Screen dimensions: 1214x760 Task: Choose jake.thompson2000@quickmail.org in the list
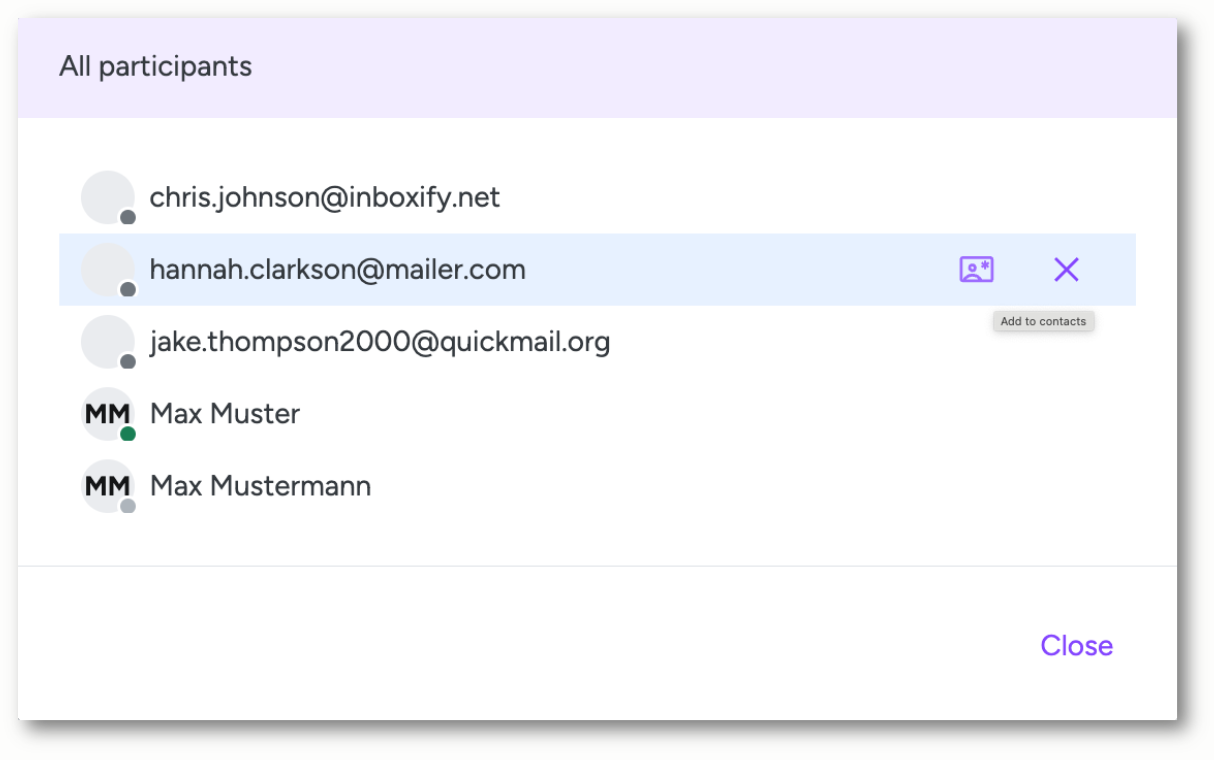[x=380, y=342]
